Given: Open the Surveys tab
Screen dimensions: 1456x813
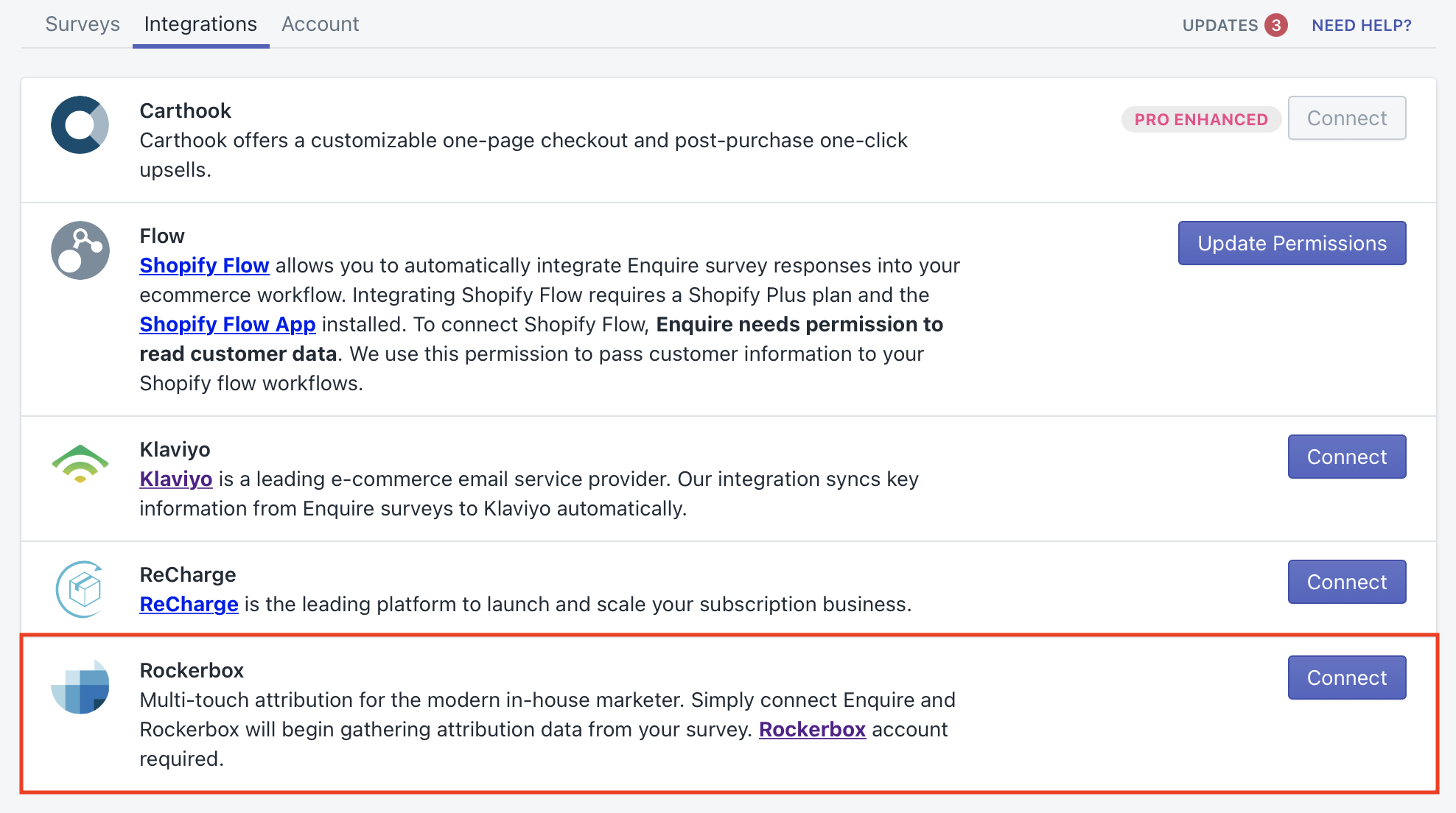Looking at the screenshot, I should pyautogui.click(x=83, y=24).
